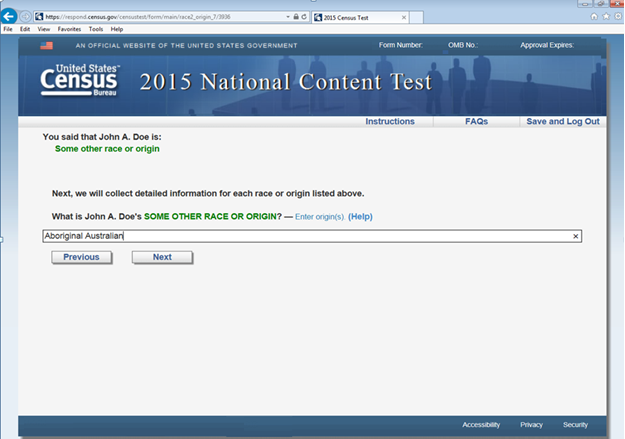Screen dimensions: 625x439
Task: Click the 'Form Number:' header text
Action: tap(401, 45)
